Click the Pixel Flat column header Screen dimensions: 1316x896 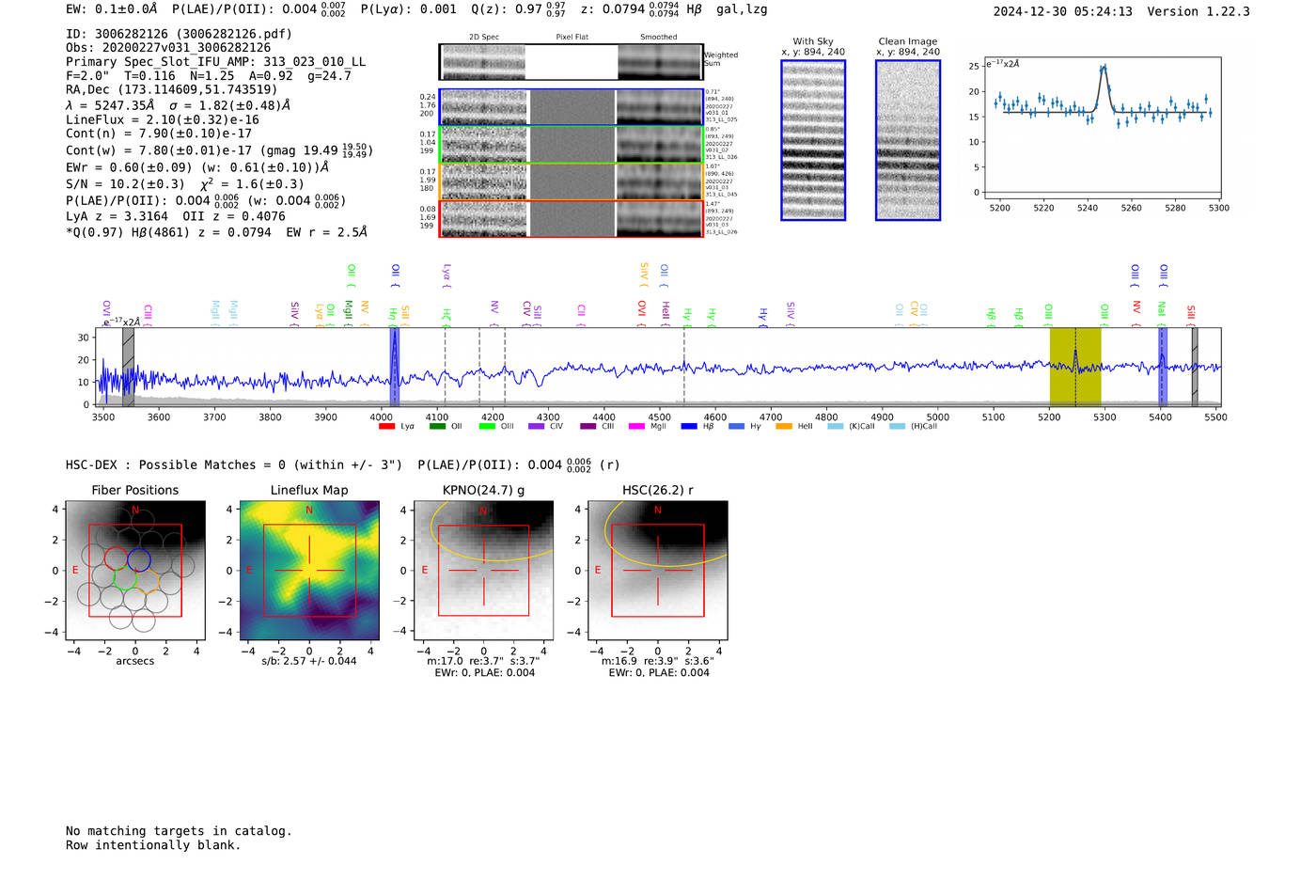pos(572,38)
